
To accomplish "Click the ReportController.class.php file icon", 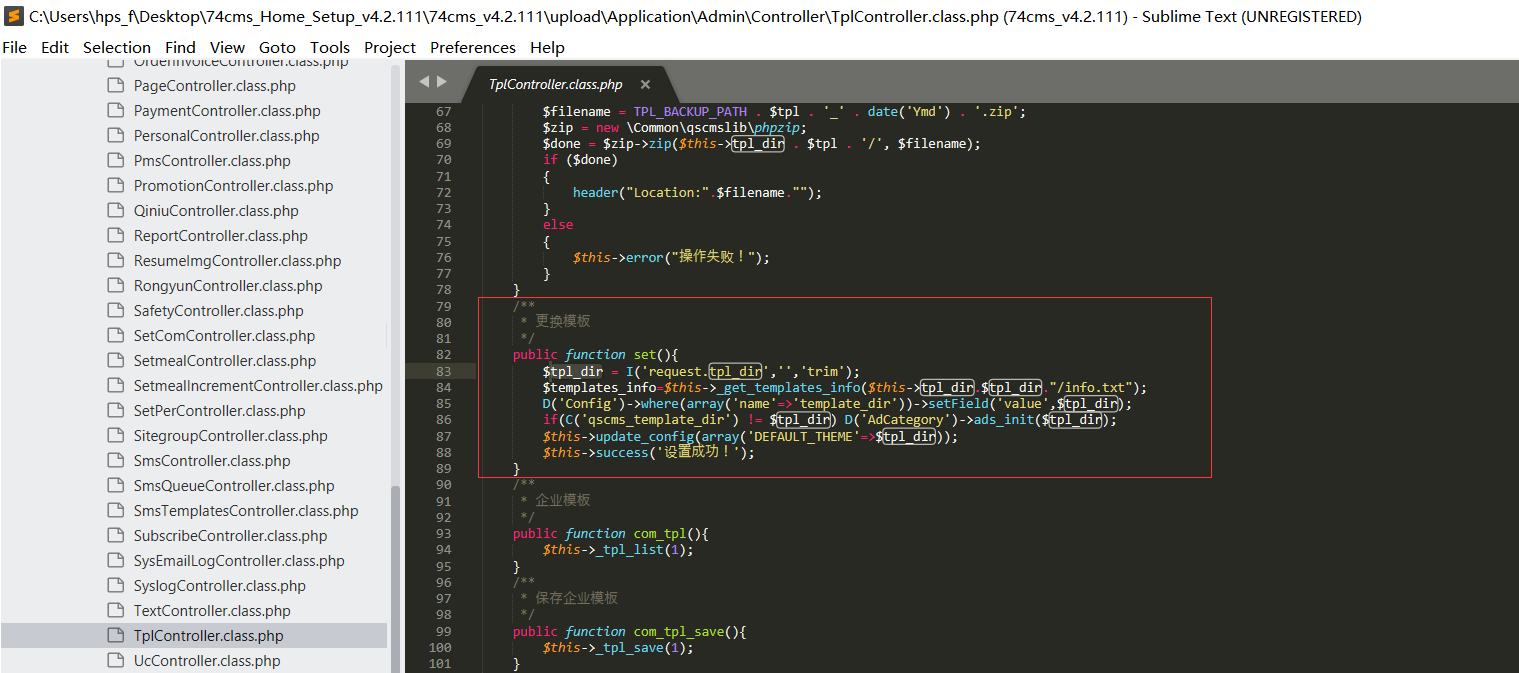I will pyautogui.click(x=115, y=235).
